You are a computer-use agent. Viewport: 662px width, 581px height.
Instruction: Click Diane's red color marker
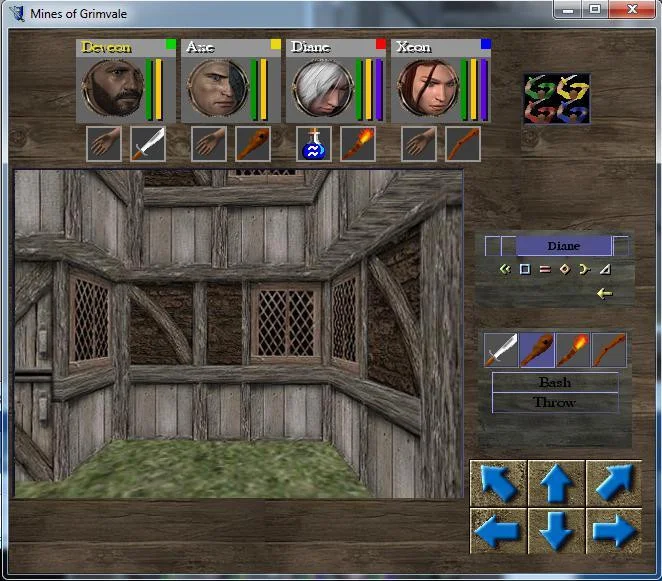click(381, 44)
